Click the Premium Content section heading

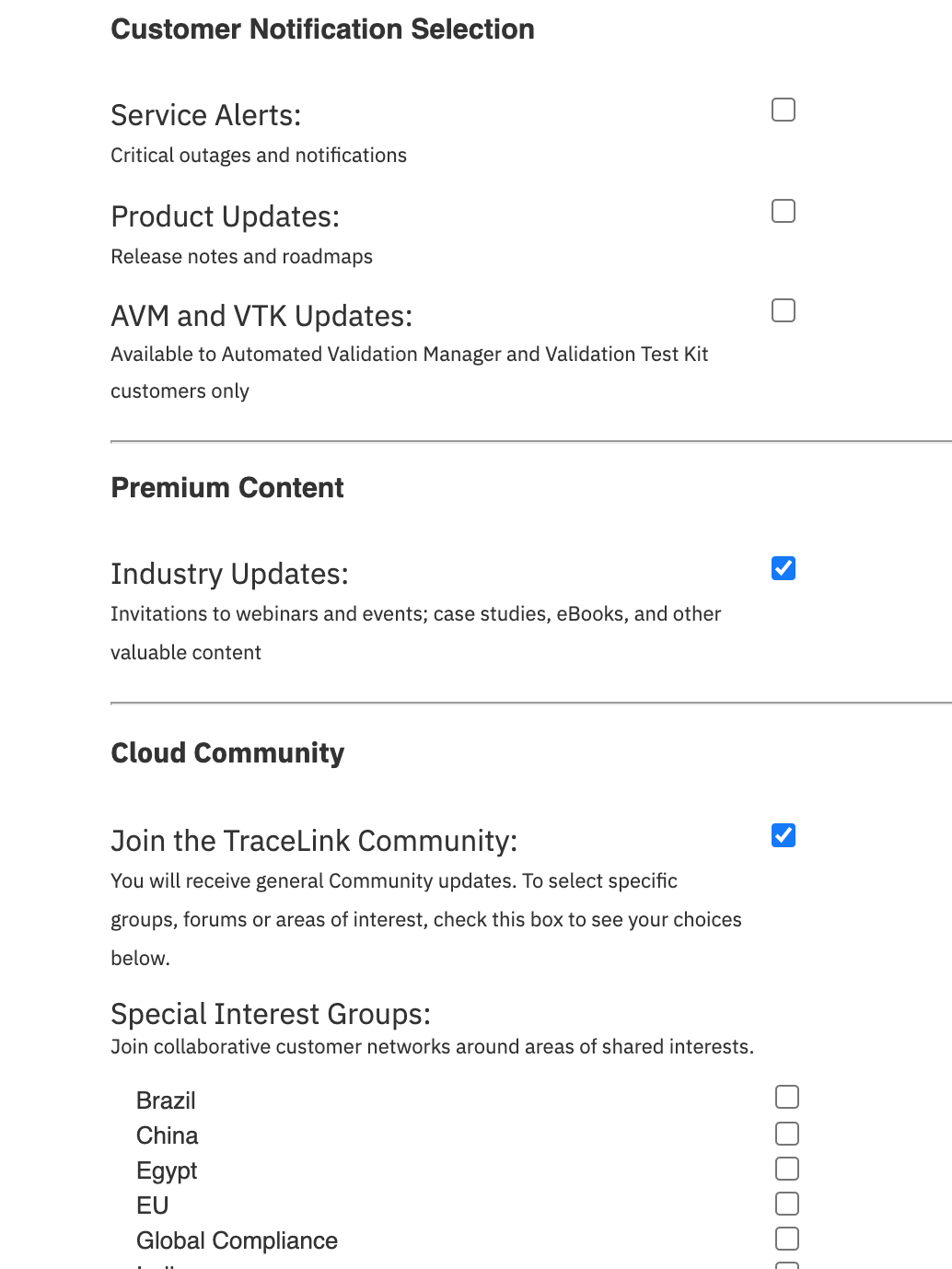pyautogui.click(x=226, y=486)
